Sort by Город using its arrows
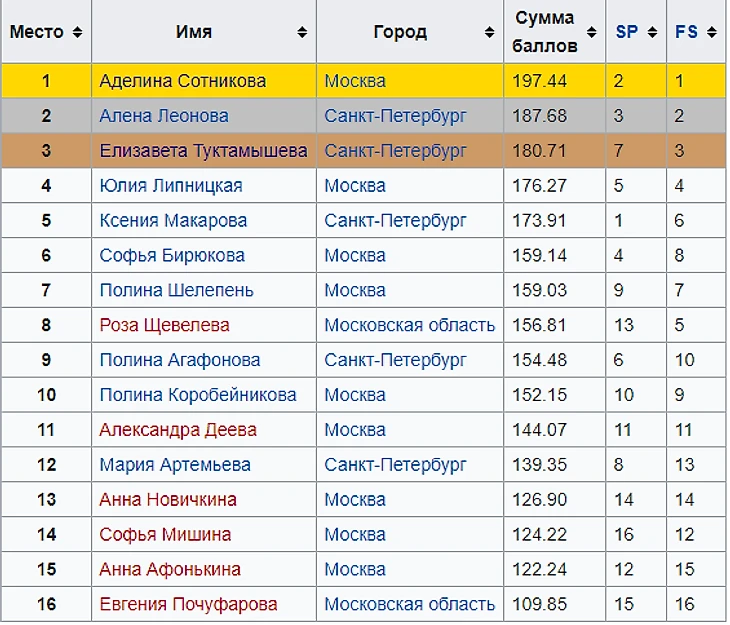 pos(490,32)
